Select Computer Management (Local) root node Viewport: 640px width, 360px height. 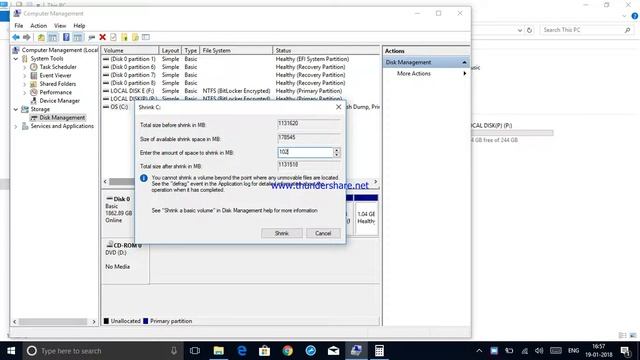(x=60, y=50)
